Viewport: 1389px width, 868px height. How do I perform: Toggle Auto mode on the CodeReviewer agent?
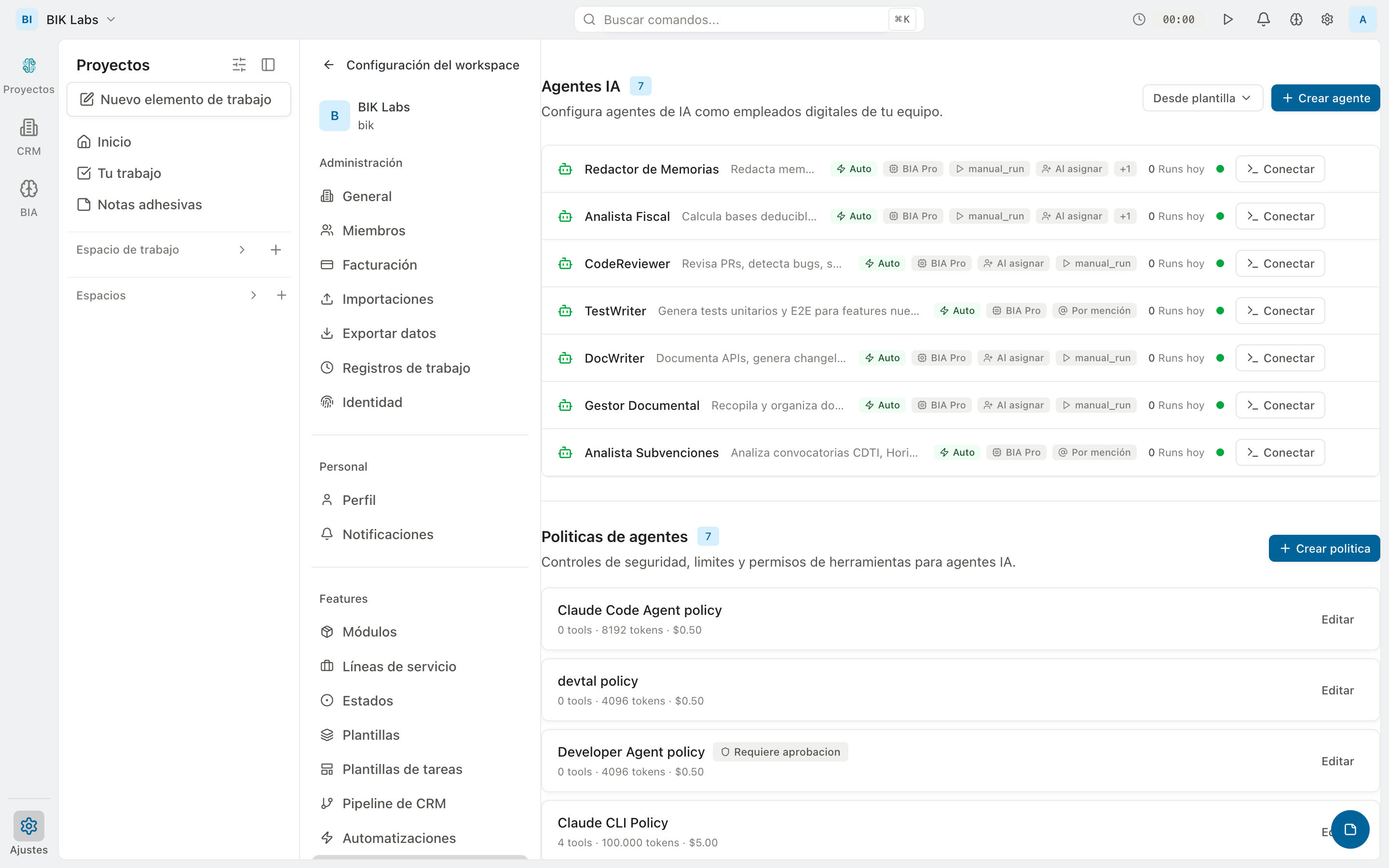[882, 263]
